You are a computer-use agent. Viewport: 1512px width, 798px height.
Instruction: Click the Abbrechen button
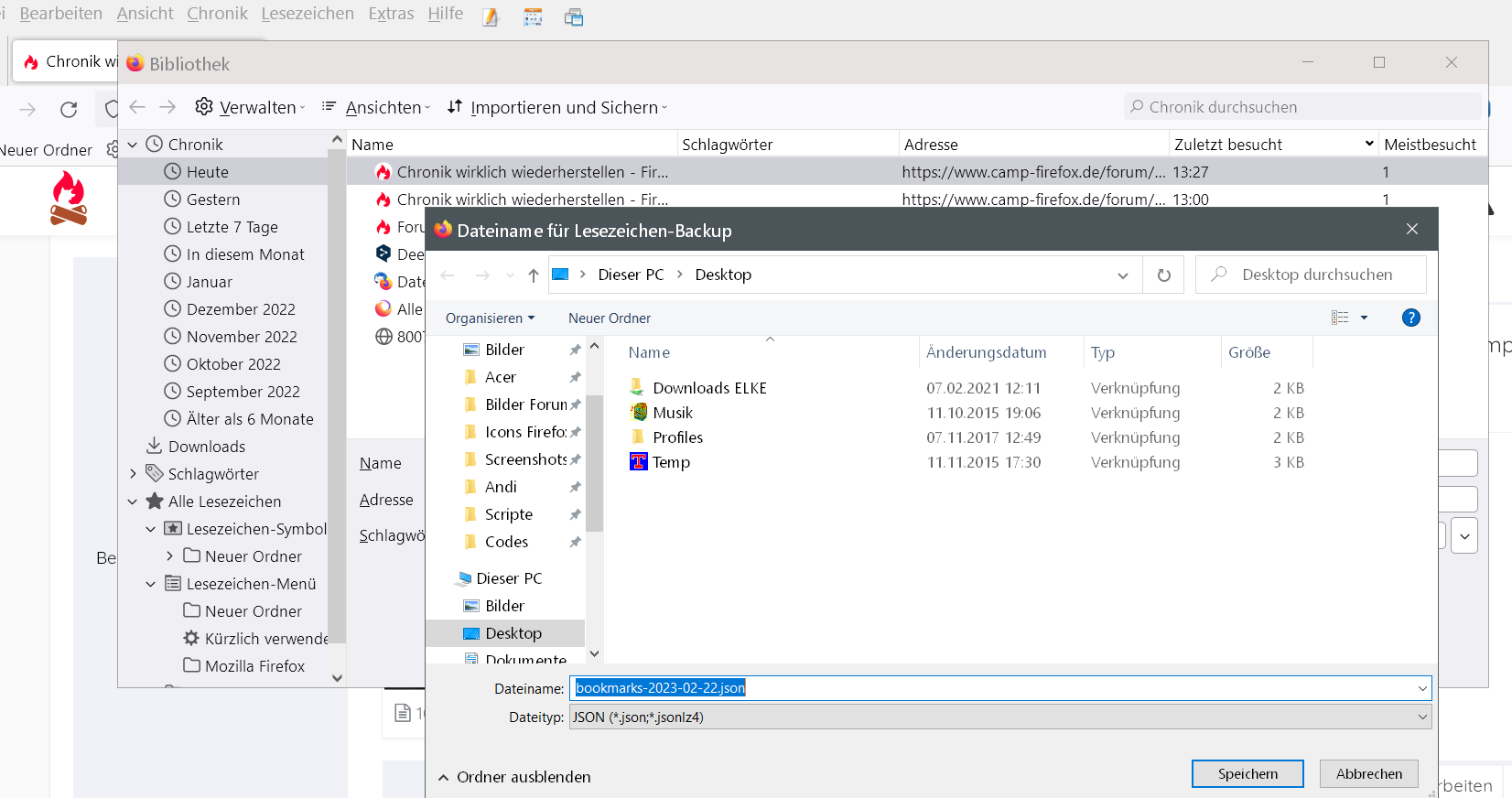(x=1368, y=774)
